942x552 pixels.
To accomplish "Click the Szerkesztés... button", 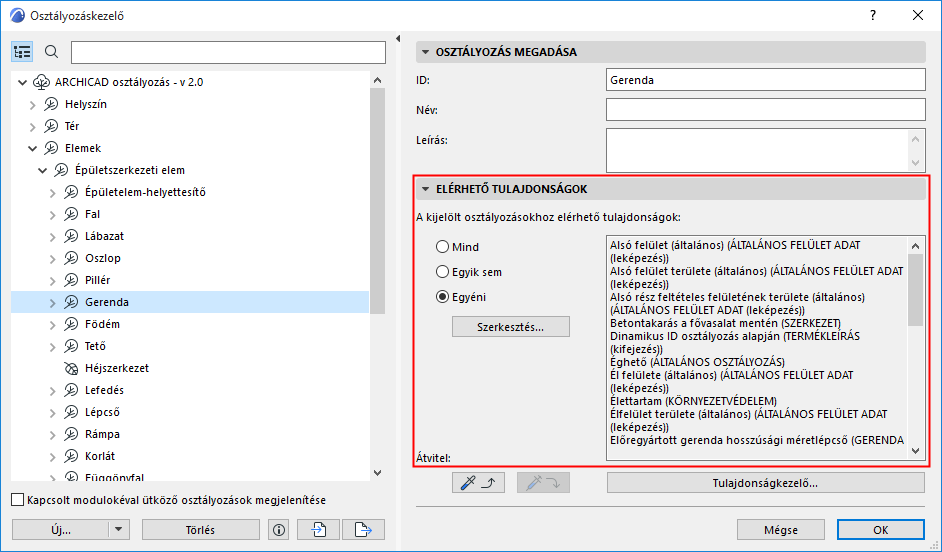I will coord(511,327).
